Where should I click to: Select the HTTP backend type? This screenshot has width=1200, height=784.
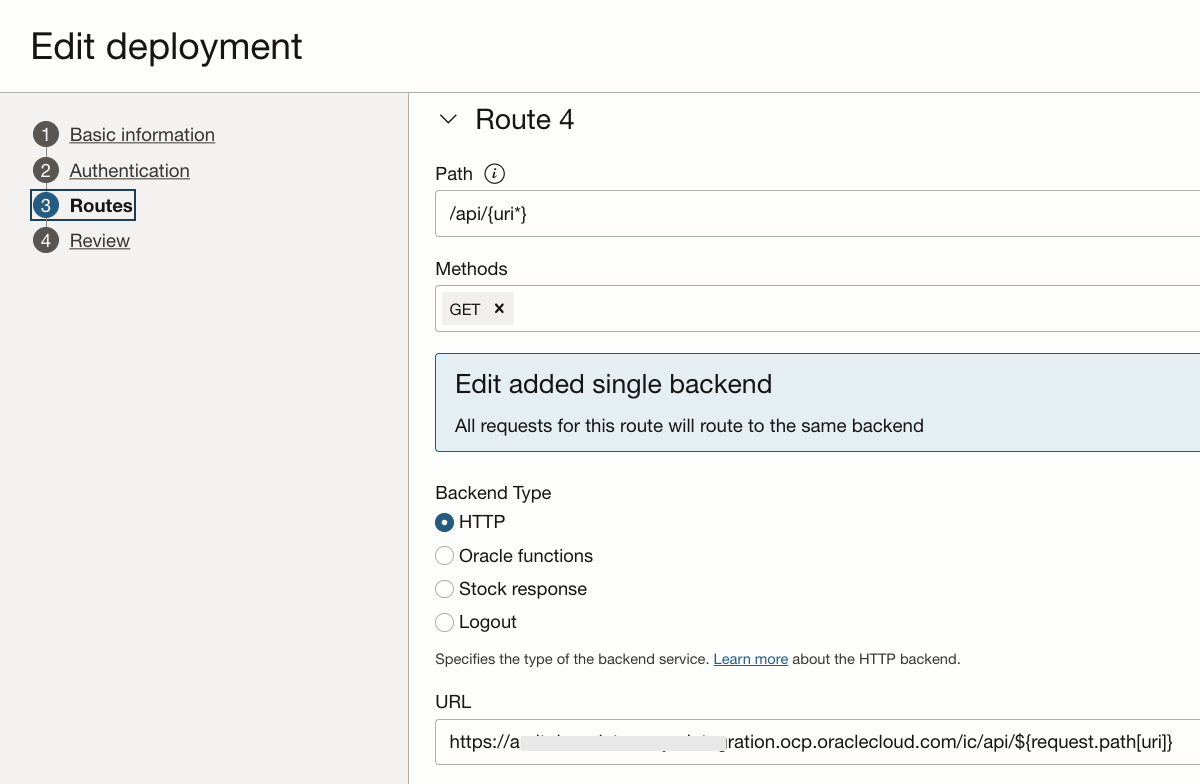[x=445, y=522]
